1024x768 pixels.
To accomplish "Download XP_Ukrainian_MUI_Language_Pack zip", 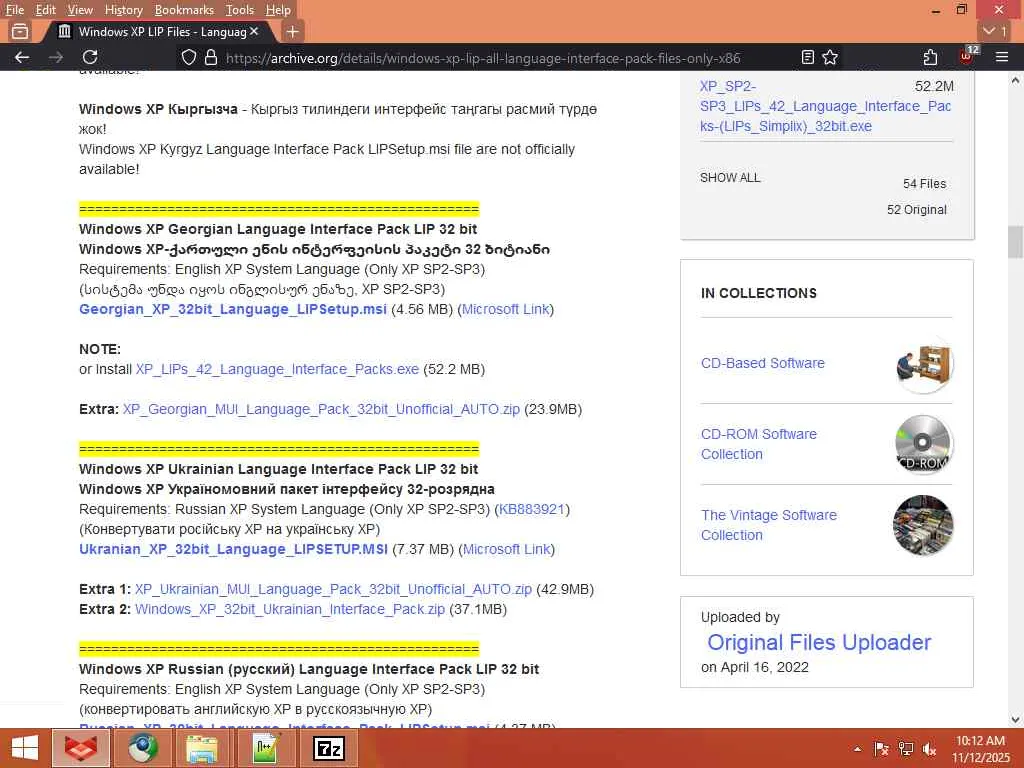I will click(x=333, y=589).
